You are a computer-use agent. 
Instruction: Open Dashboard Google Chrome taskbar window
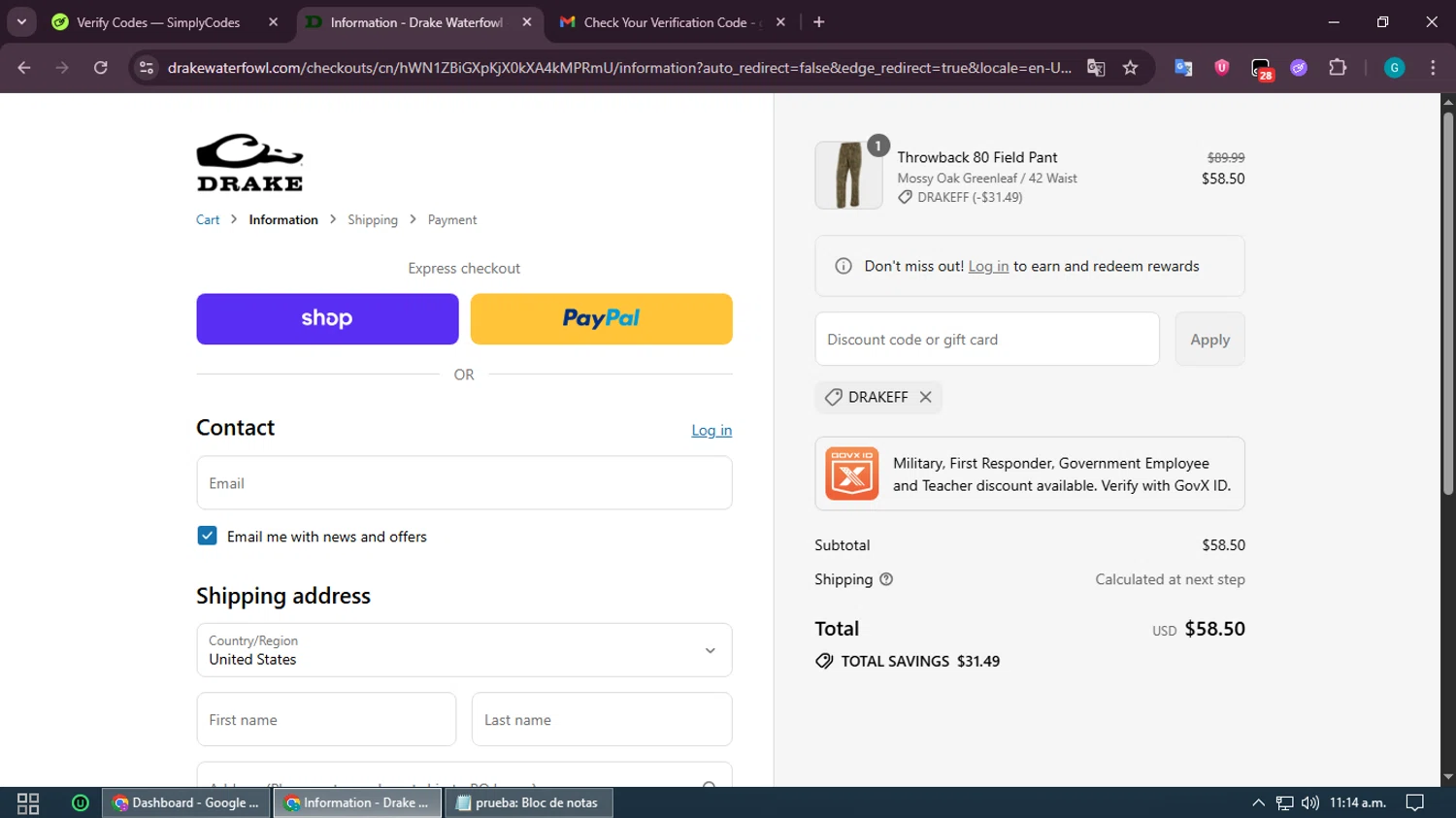click(186, 803)
